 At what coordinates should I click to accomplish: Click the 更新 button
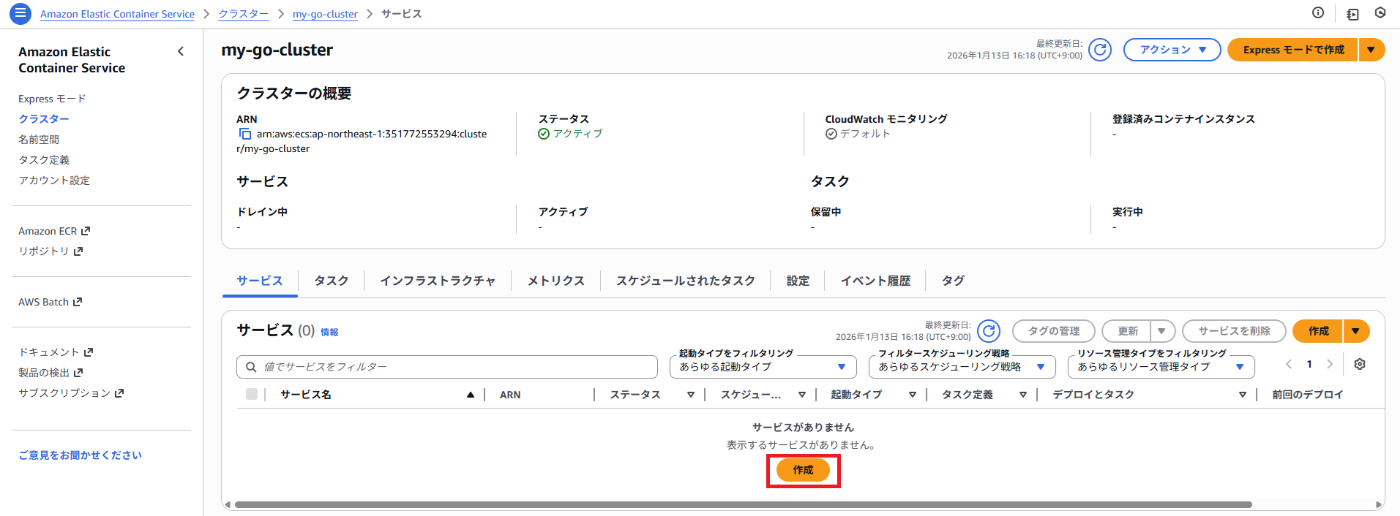pyautogui.click(x=1127, y=331)
